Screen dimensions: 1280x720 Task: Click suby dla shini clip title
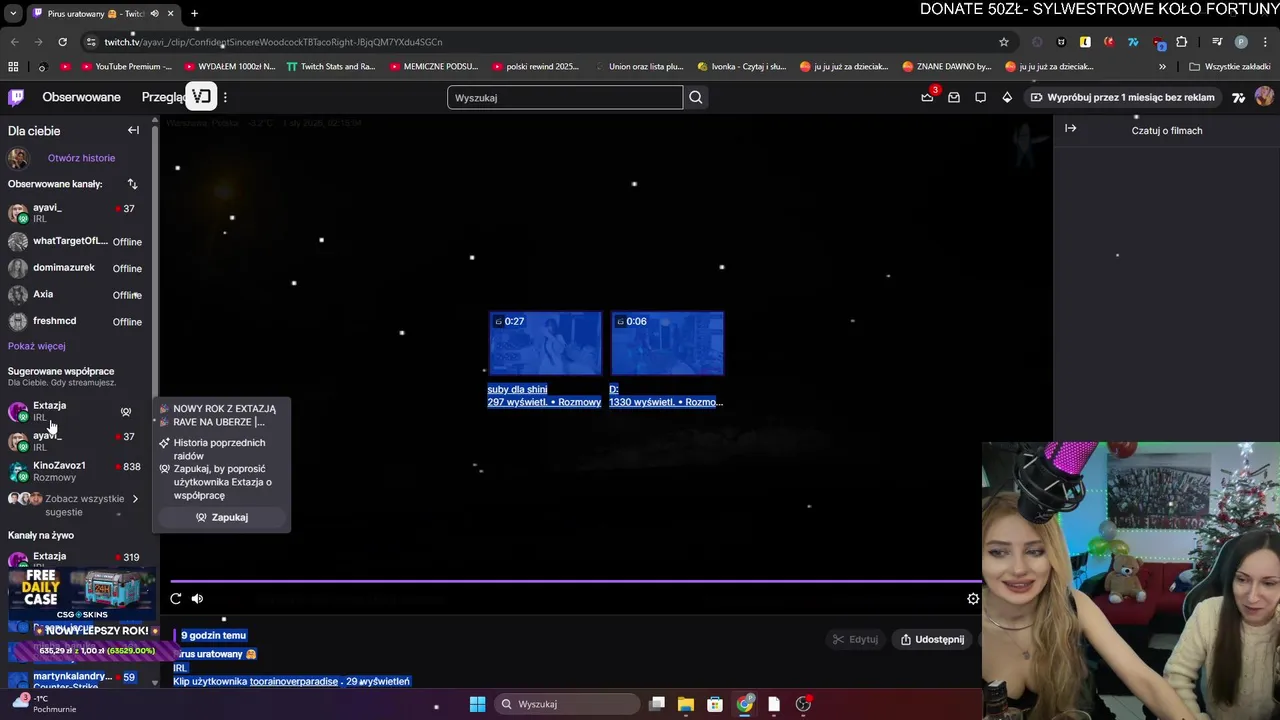517,389
